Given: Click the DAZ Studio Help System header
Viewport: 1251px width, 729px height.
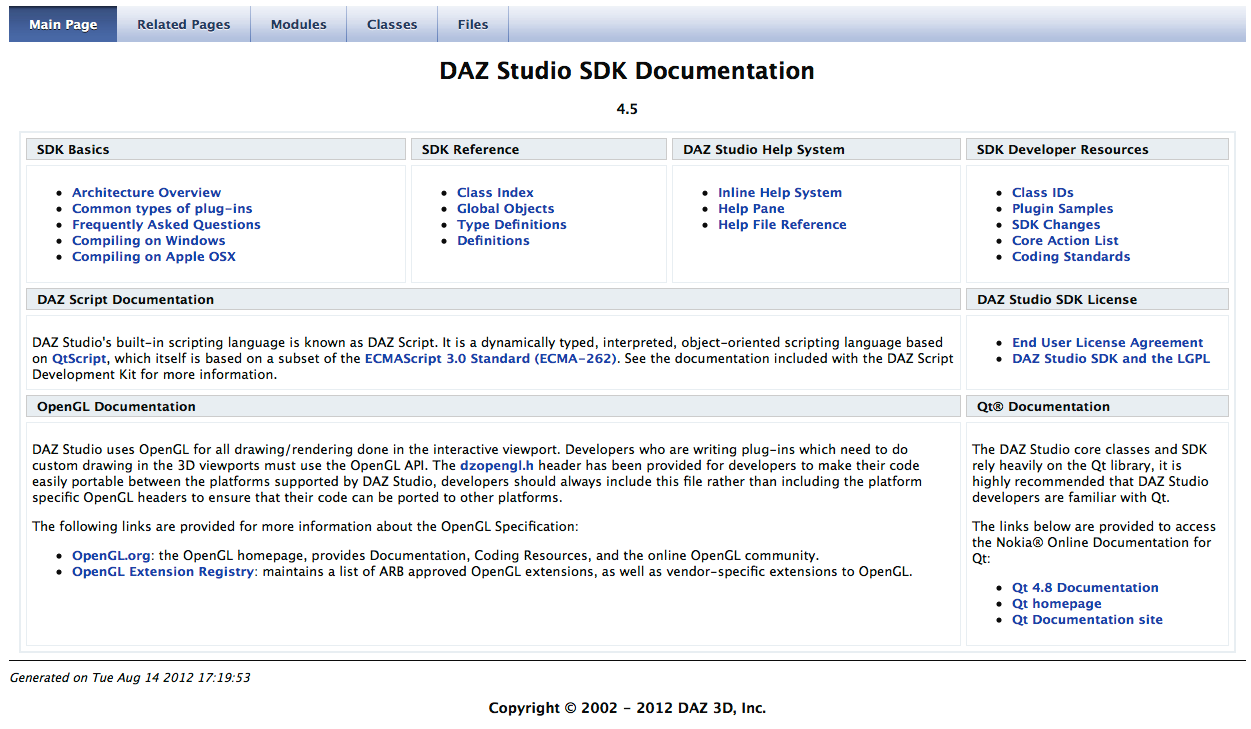Looking at the screenshot, I should 816,150.
